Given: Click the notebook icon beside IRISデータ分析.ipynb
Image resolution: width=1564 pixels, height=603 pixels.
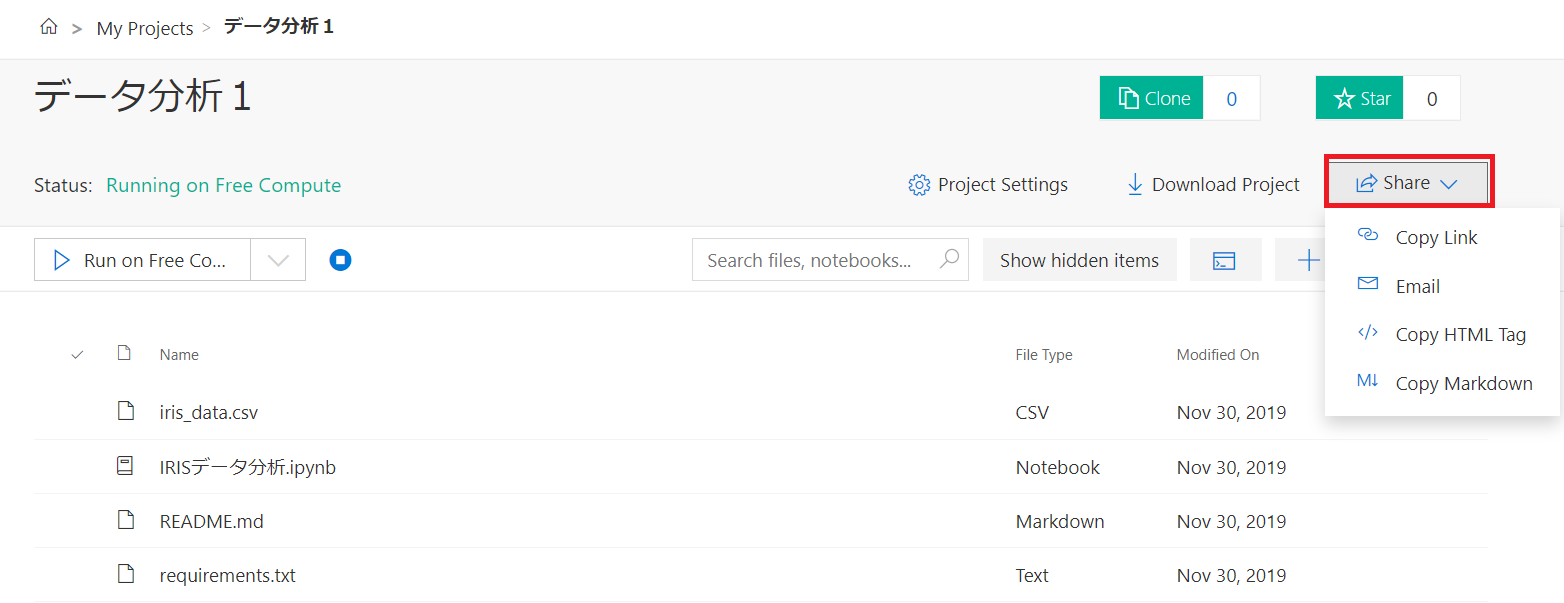Looking at the screenshot, I should coord(125,466).
